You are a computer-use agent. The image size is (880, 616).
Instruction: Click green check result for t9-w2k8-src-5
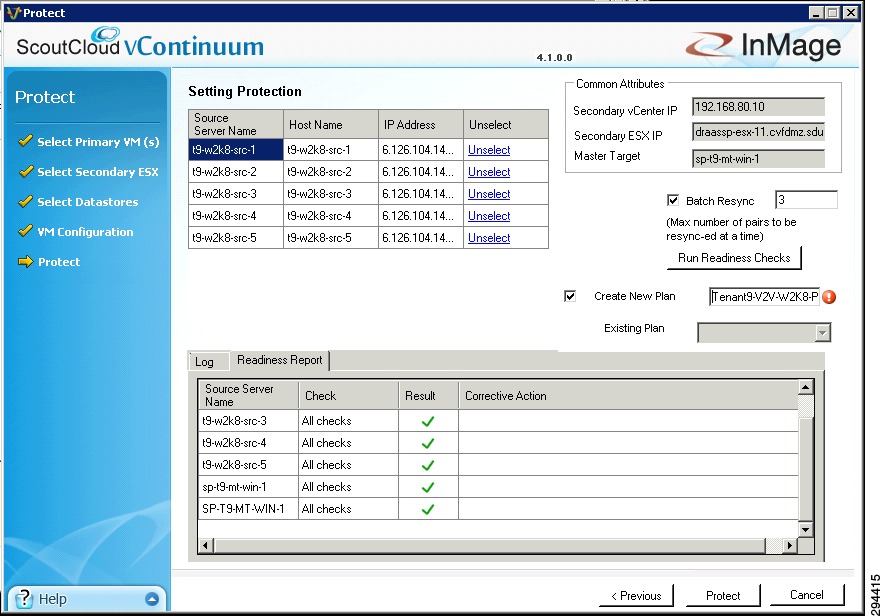coord(428,465)
